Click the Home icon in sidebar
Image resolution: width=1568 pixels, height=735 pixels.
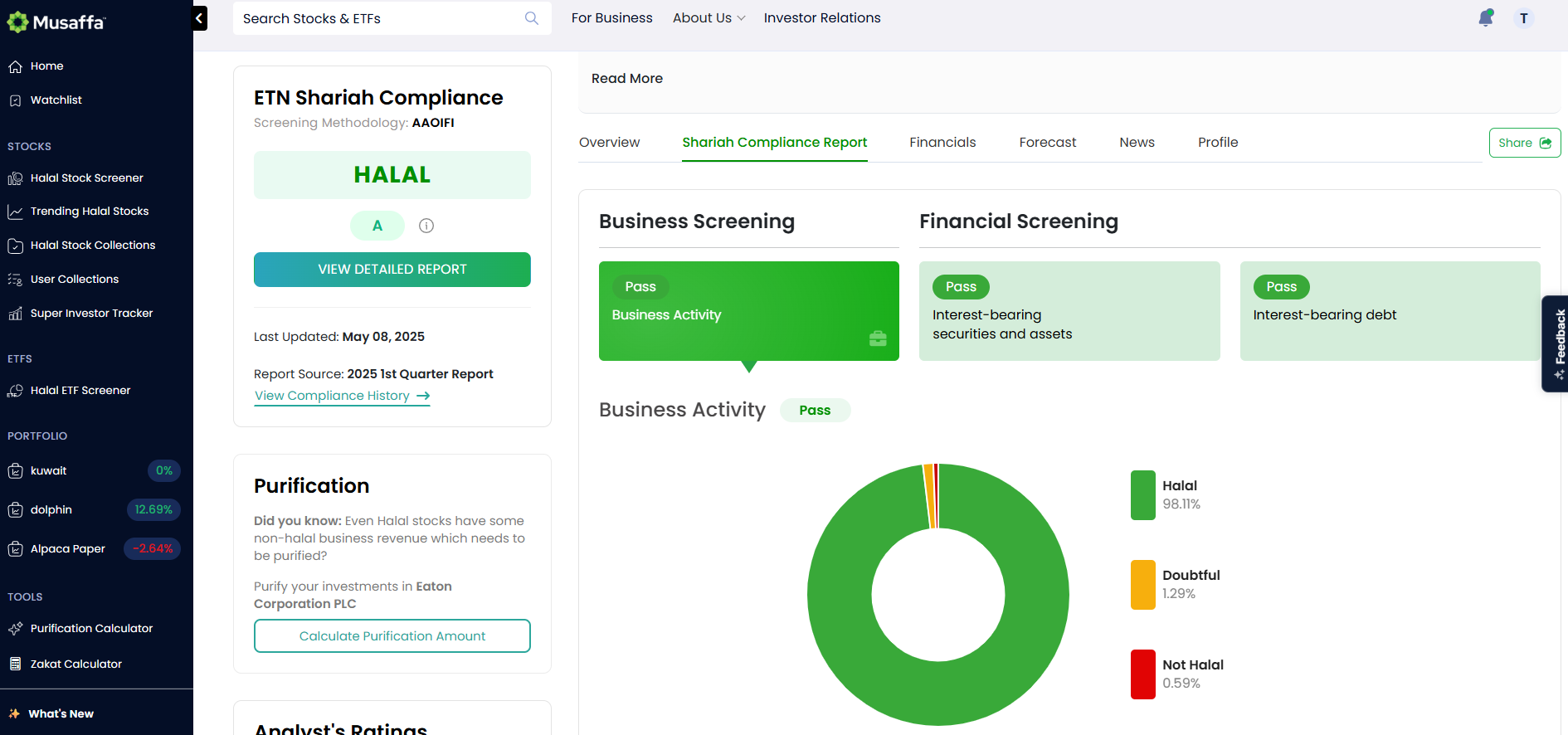(x=15, y=66)
